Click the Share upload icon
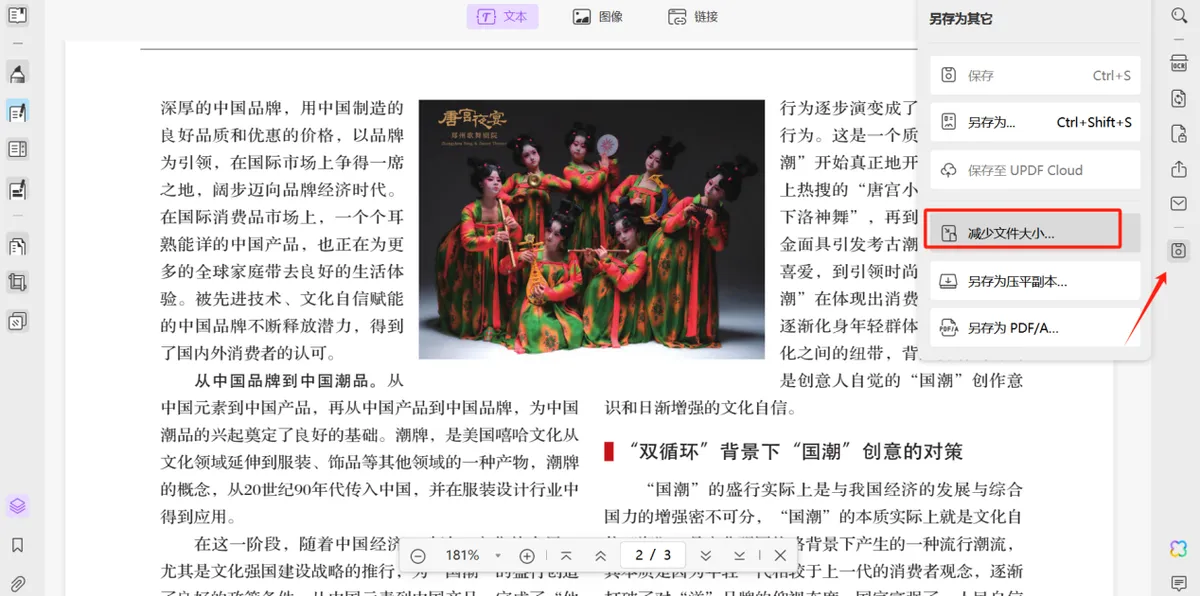 click(1178, 169)
